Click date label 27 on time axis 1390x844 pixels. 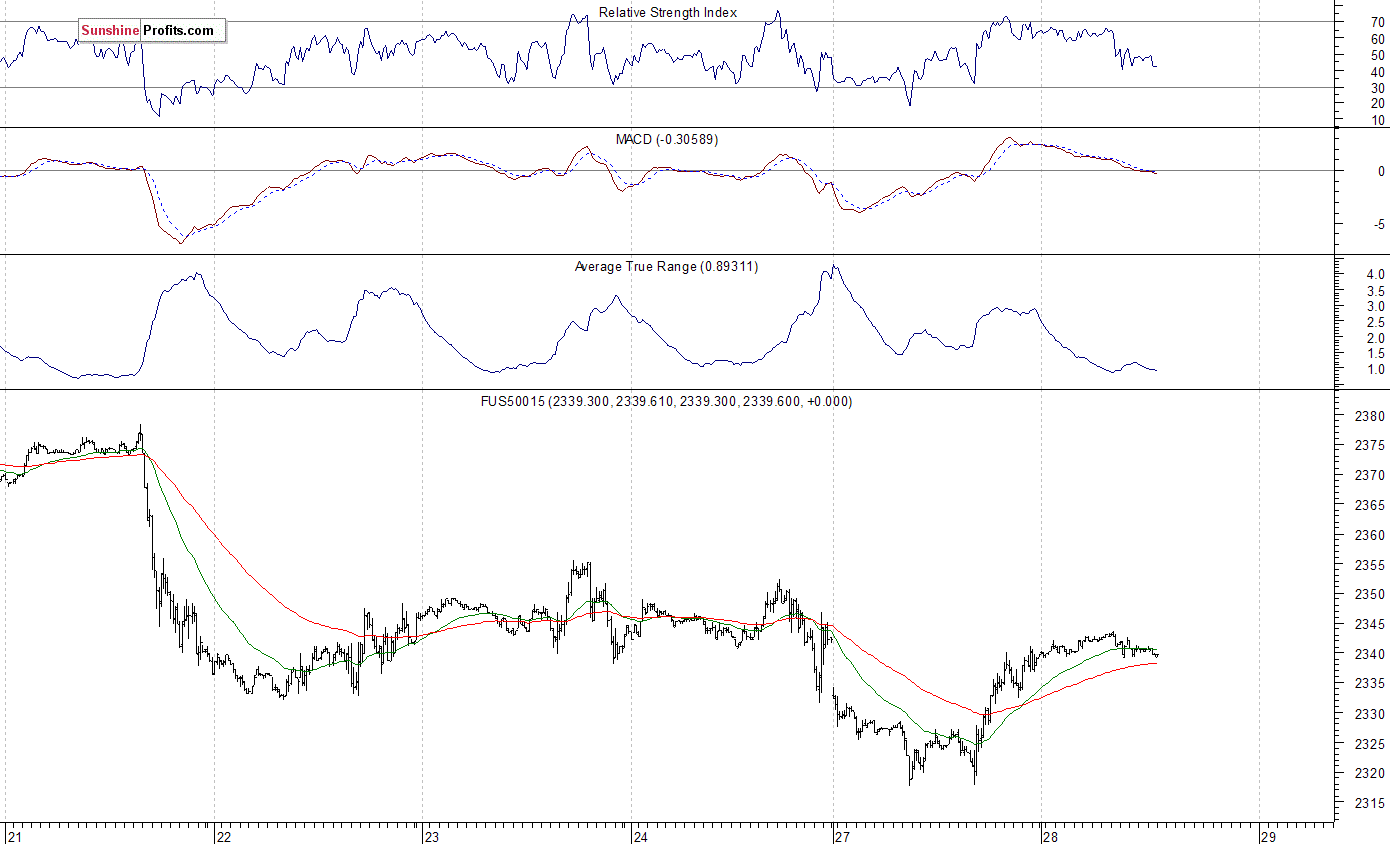[841, 836]
